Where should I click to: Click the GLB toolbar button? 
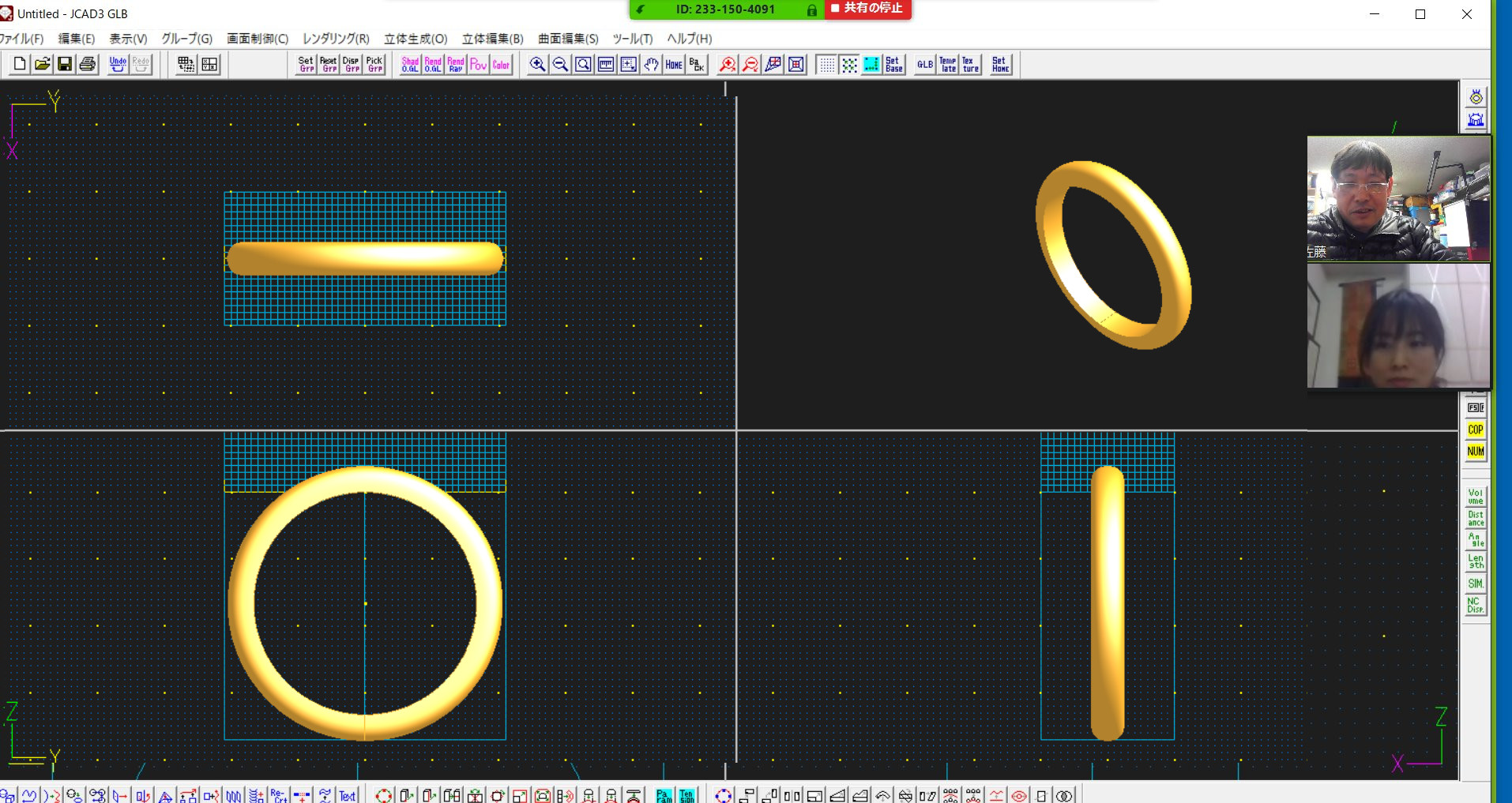pyautogui.click(x=925, y=65)
